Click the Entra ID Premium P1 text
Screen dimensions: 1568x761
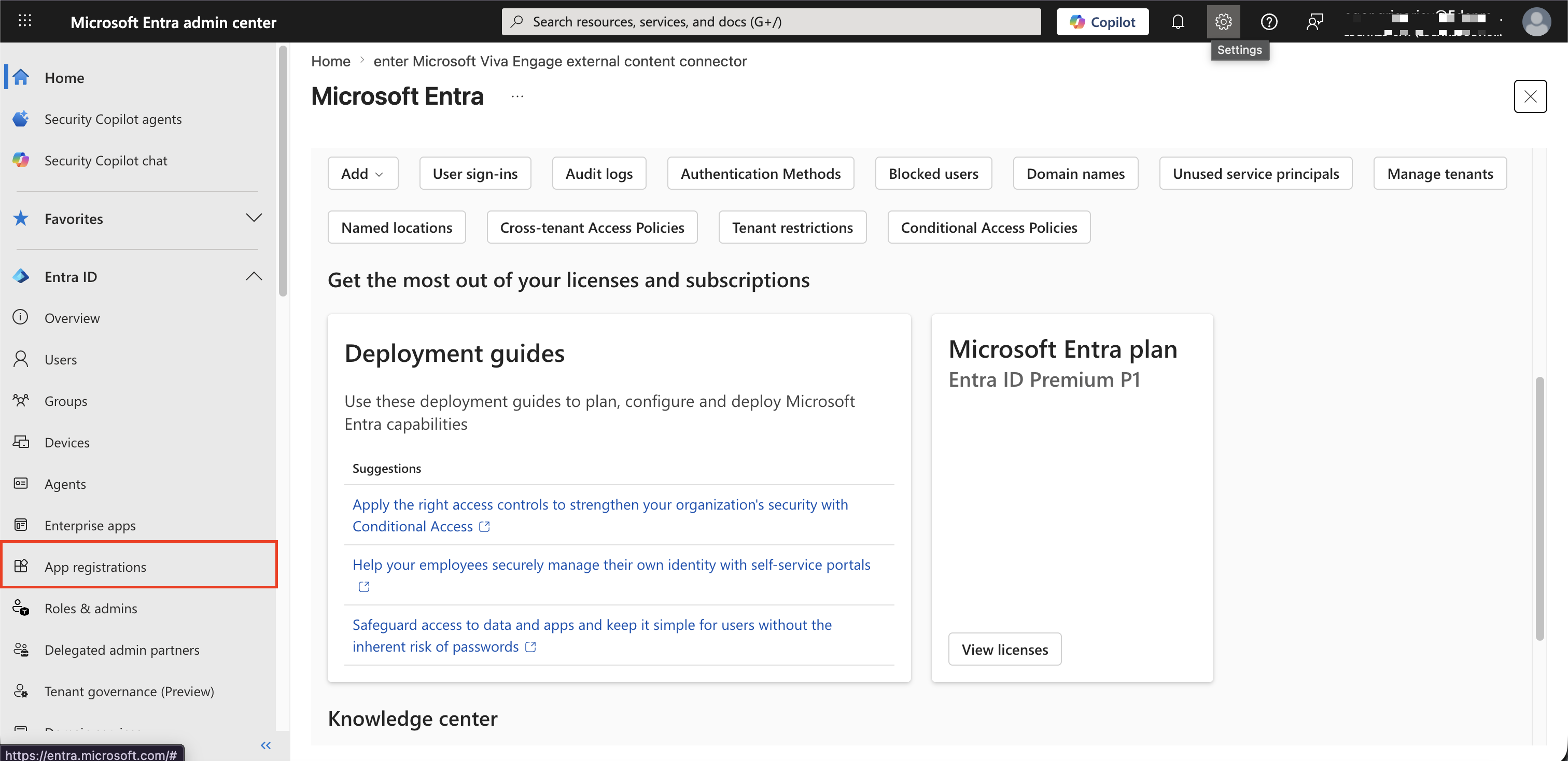click(1044, 379)
